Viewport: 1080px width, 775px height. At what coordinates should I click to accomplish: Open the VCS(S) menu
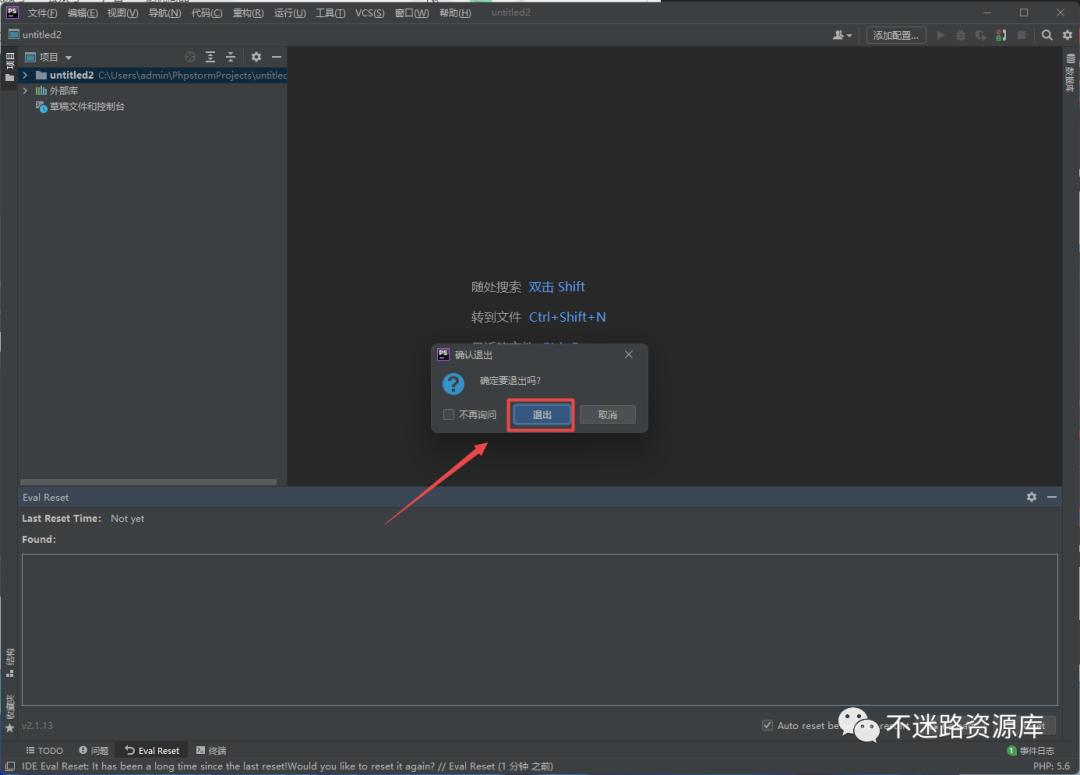[370, 13]
